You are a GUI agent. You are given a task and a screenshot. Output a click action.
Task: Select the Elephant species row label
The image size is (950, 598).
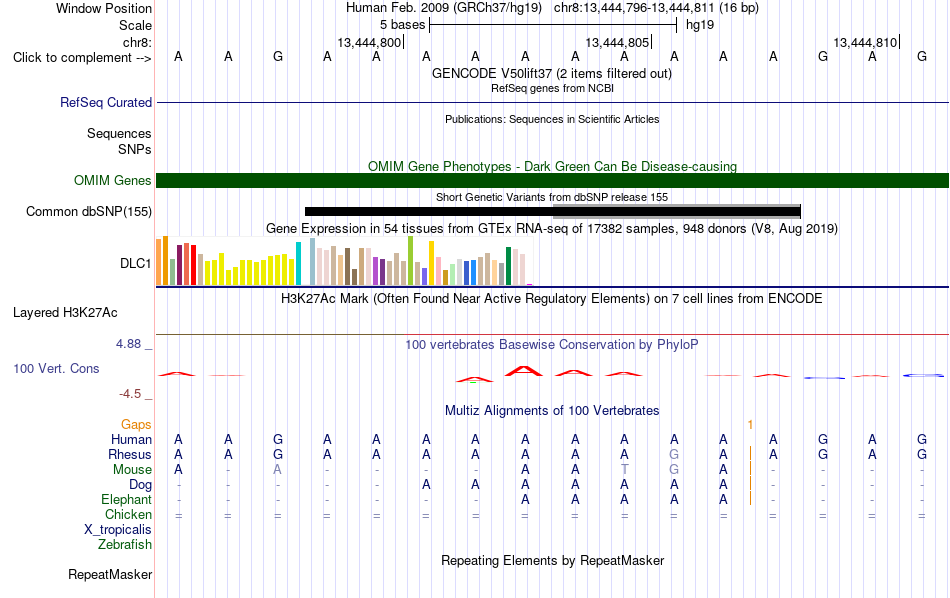(x=127, y=500)
